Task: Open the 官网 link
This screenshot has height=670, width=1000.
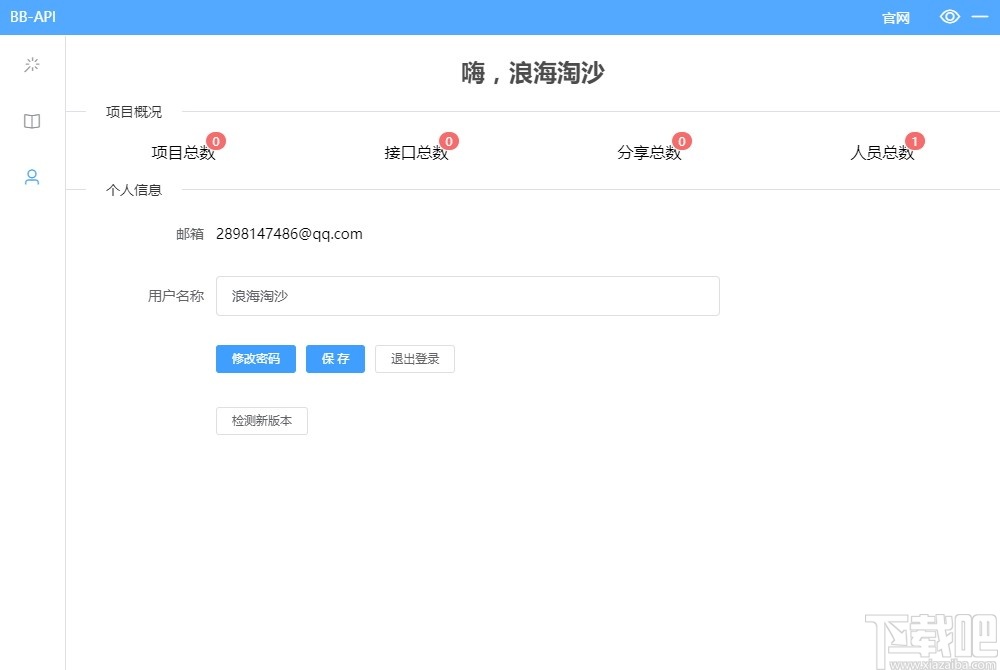Action: (x=895, y=17)
